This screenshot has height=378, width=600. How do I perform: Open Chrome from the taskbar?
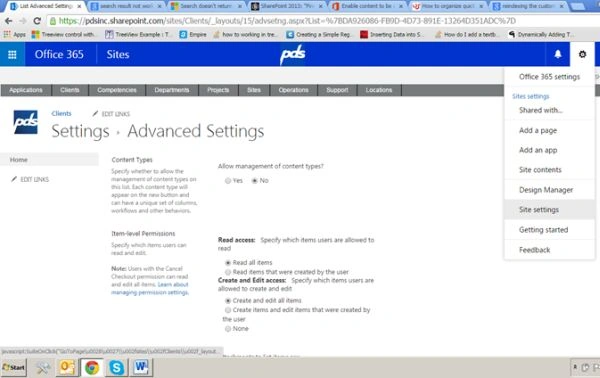[x=92, y=367]
